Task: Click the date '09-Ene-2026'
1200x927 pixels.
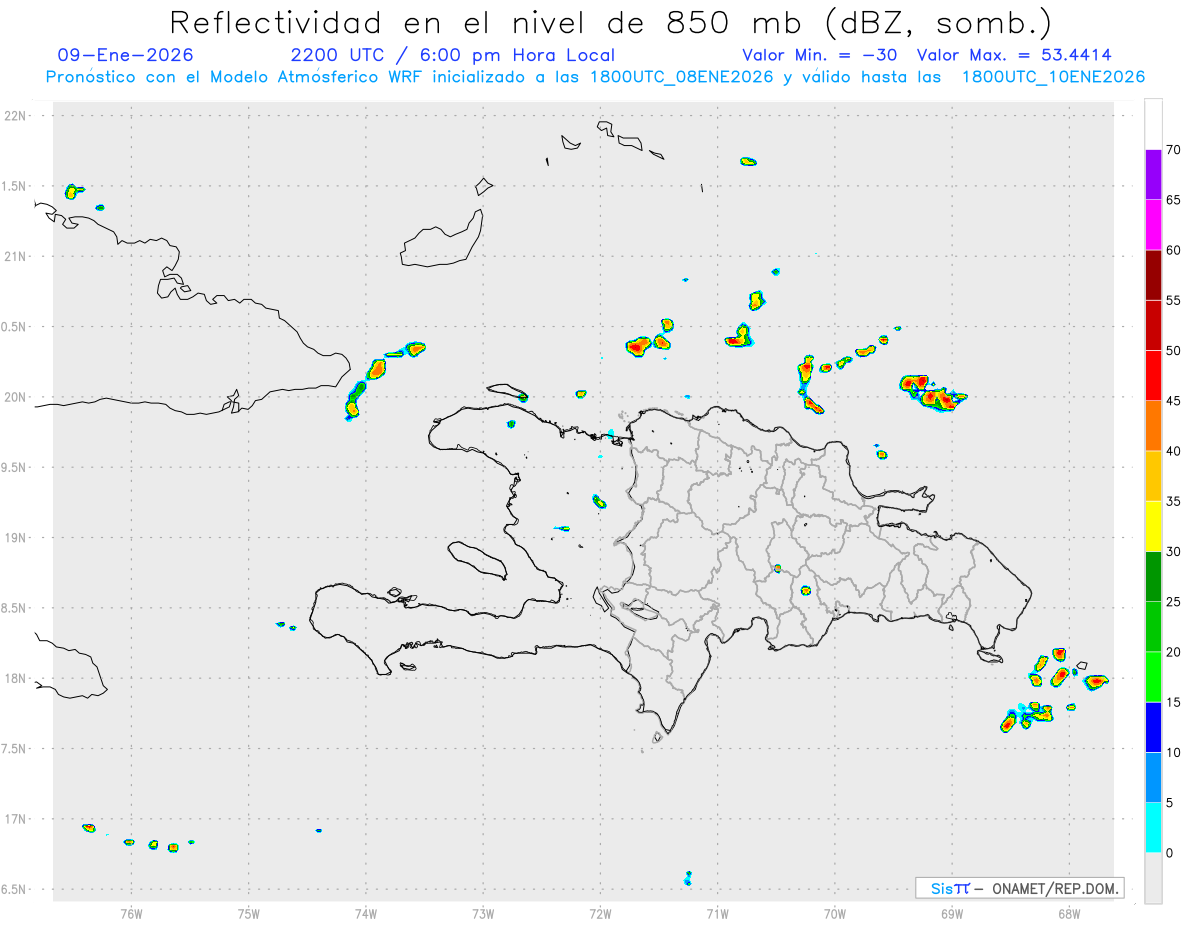Action: click(x=126, y=55)
